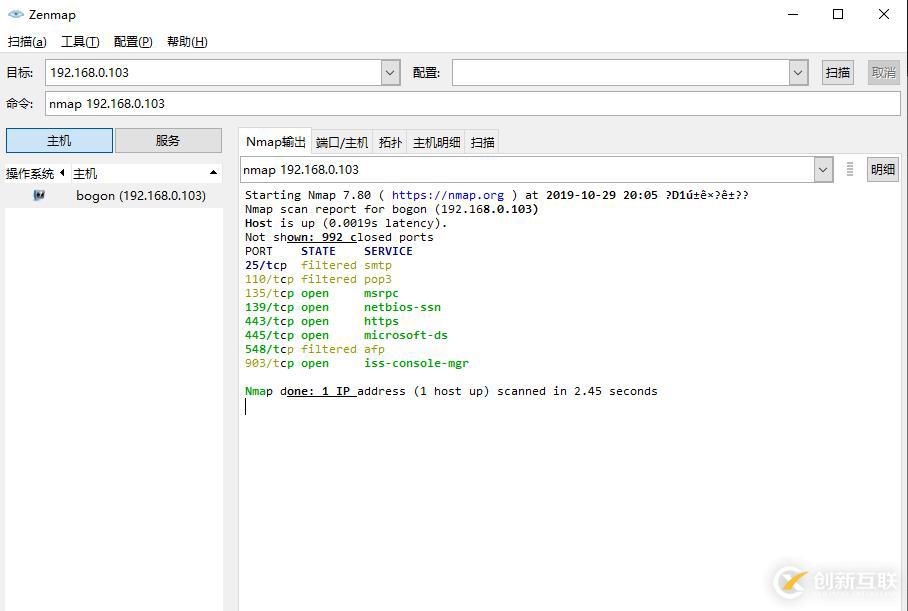Click the 扫描 scan button
This screenshot has width=908, height=611.
coord(837,73)
